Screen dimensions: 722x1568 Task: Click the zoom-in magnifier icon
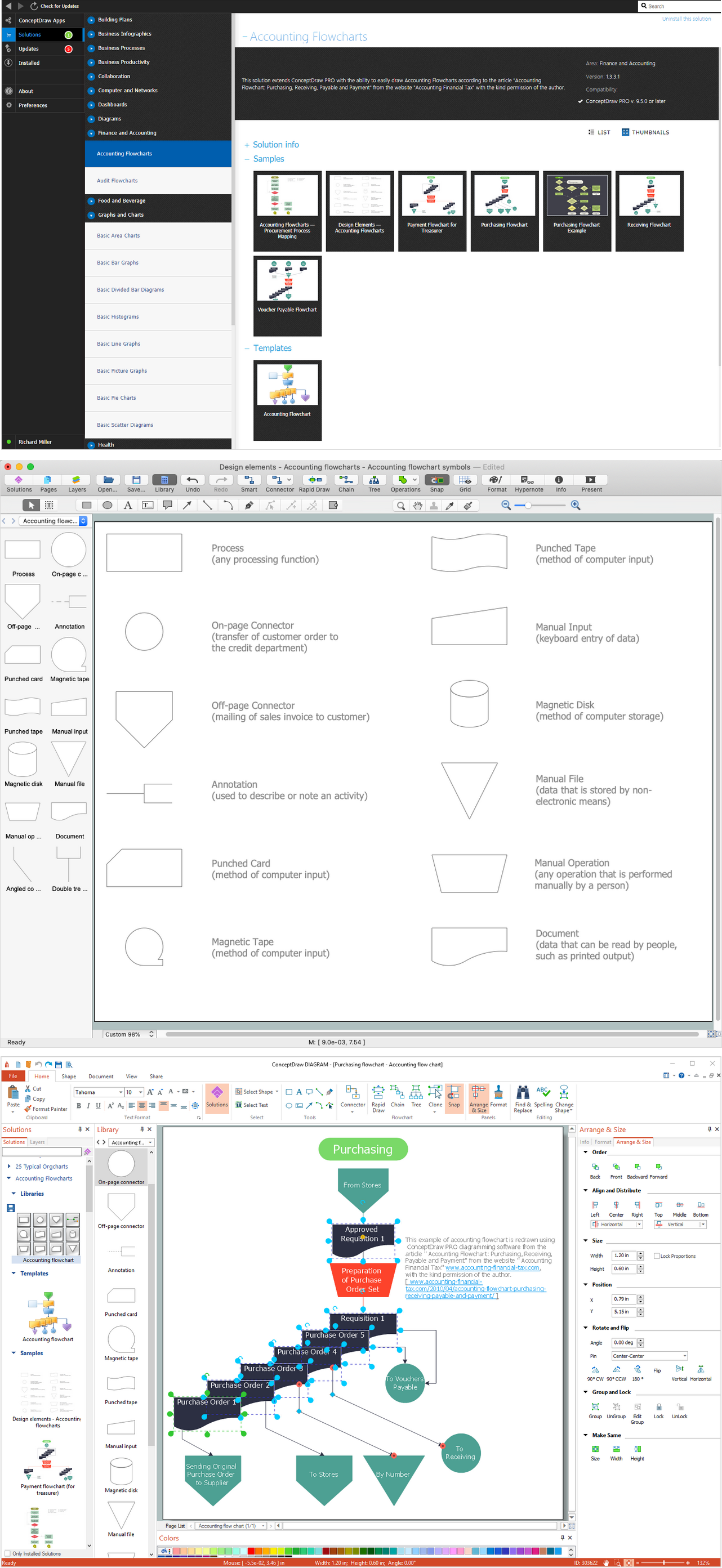pyautogui.click(x=575, y=505)
